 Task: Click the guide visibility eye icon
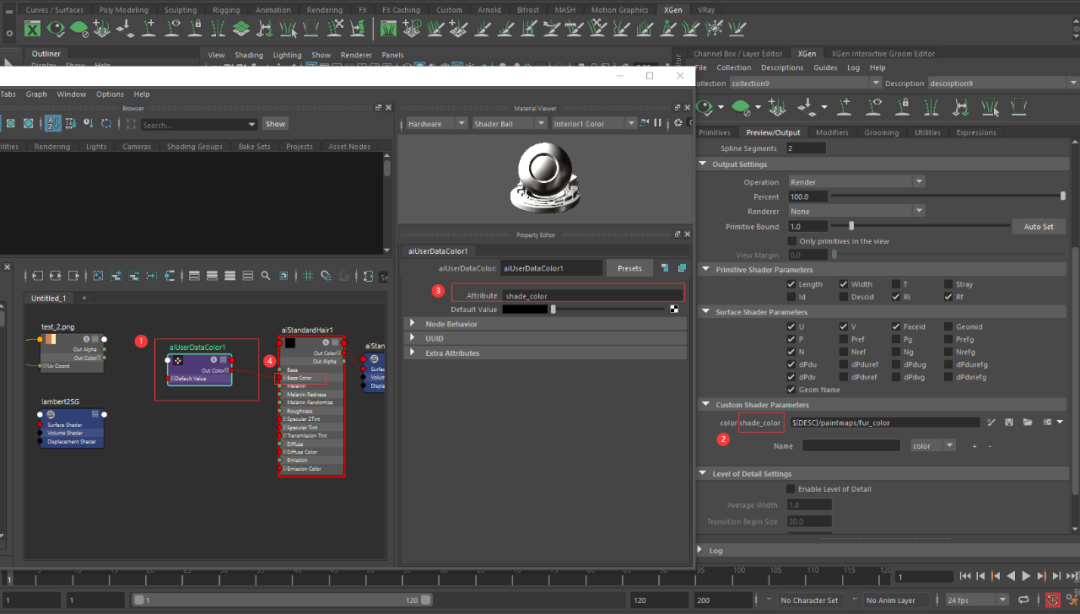874,107
